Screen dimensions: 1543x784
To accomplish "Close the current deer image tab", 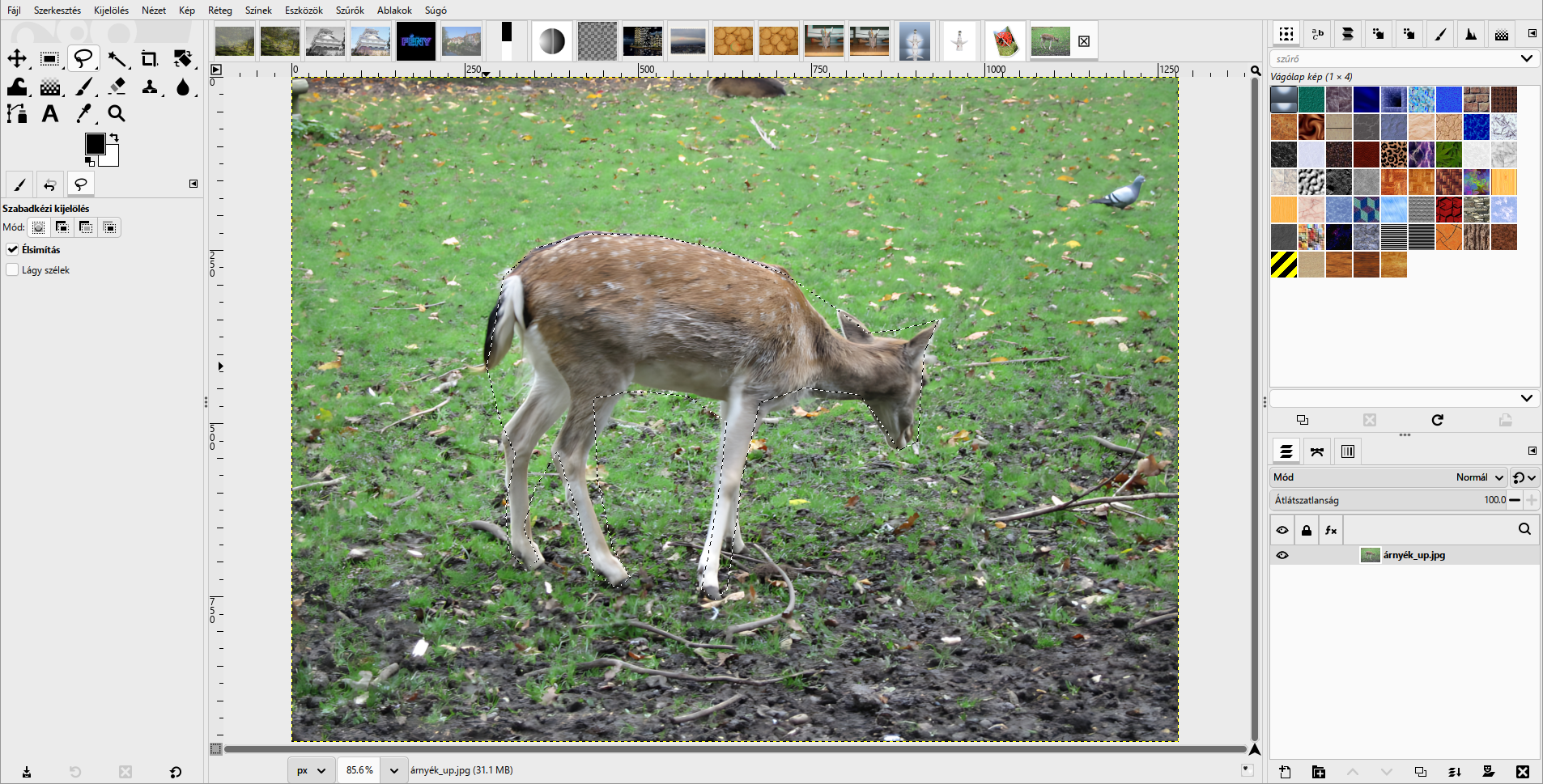I will point(1084,41).
